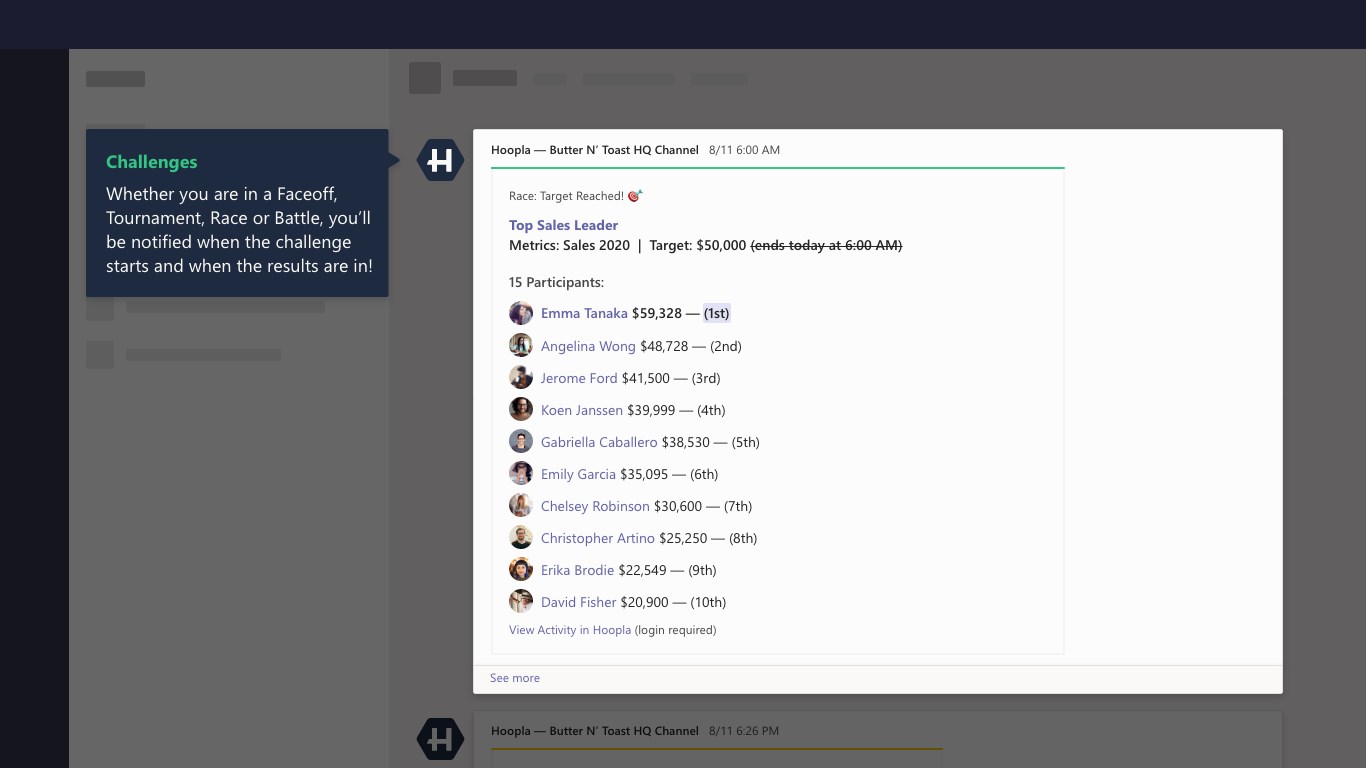Click Angelina Wong's avatar

pyautogui.click(x=521, y=345)
